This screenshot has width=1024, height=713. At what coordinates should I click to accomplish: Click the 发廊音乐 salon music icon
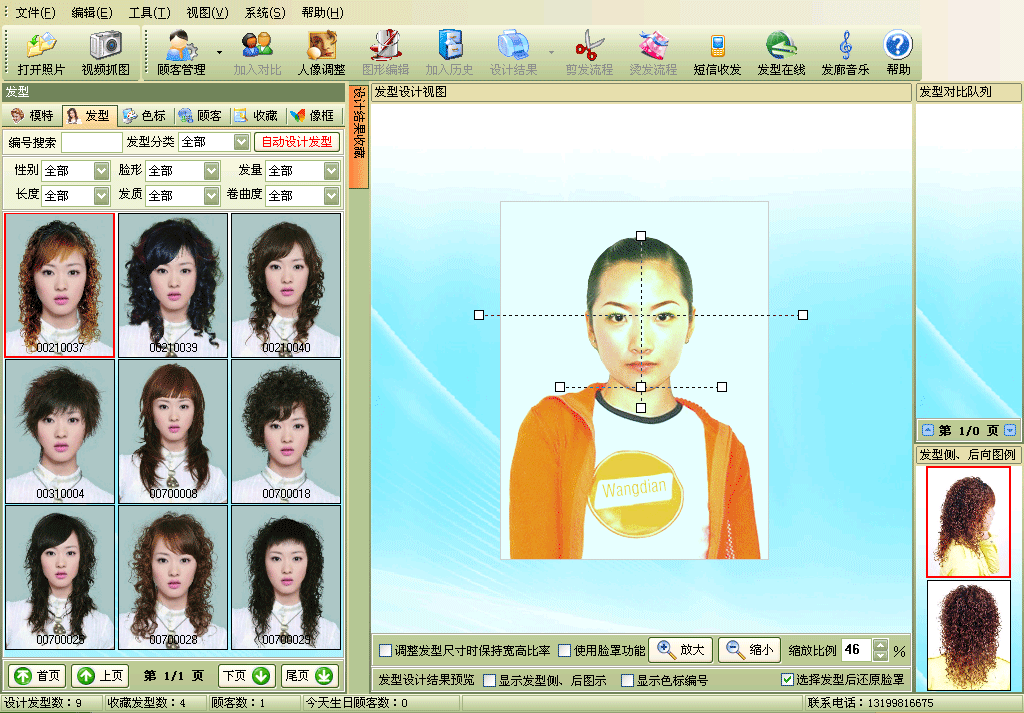845,53
